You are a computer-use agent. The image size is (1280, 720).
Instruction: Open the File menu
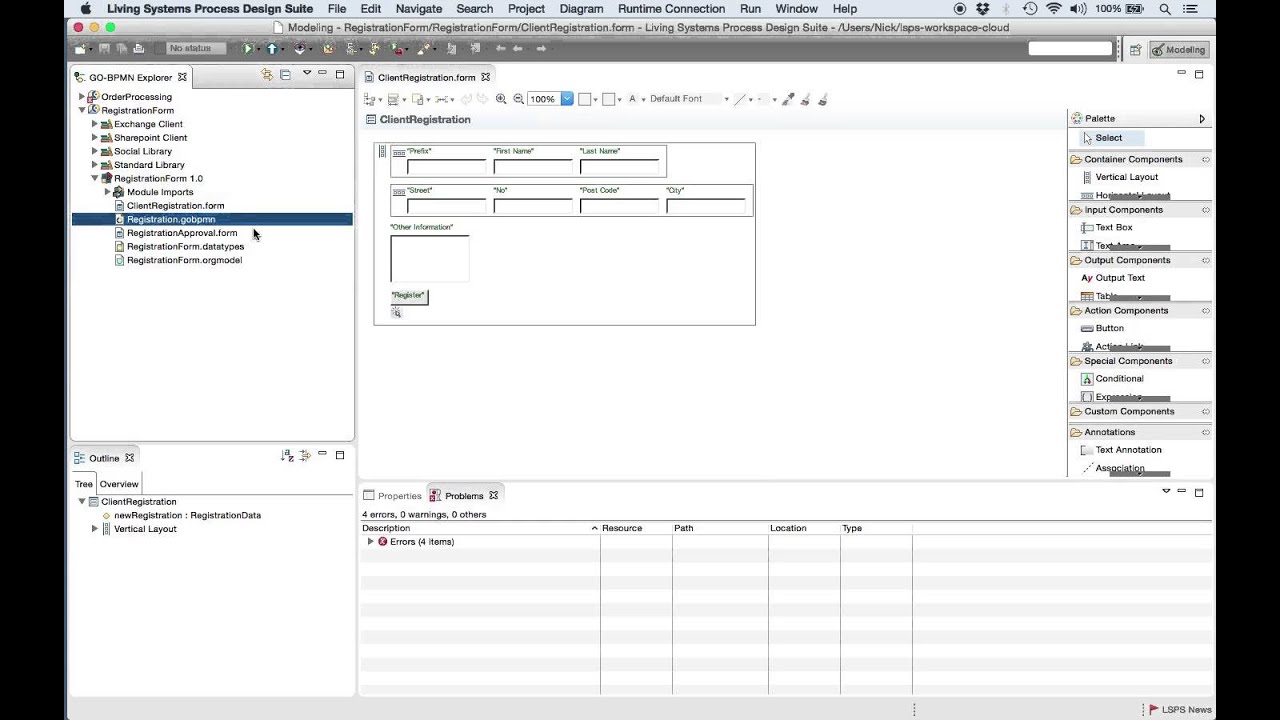337,9
